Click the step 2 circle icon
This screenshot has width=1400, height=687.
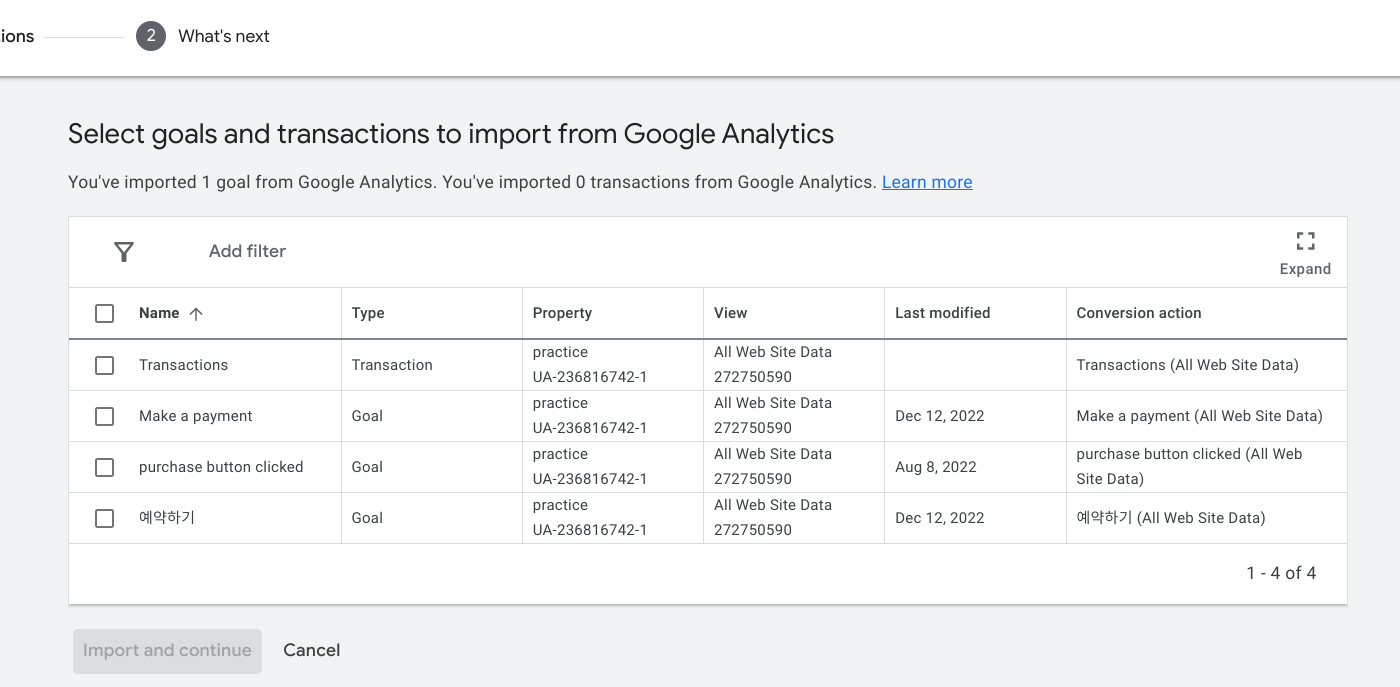(151, 36)
